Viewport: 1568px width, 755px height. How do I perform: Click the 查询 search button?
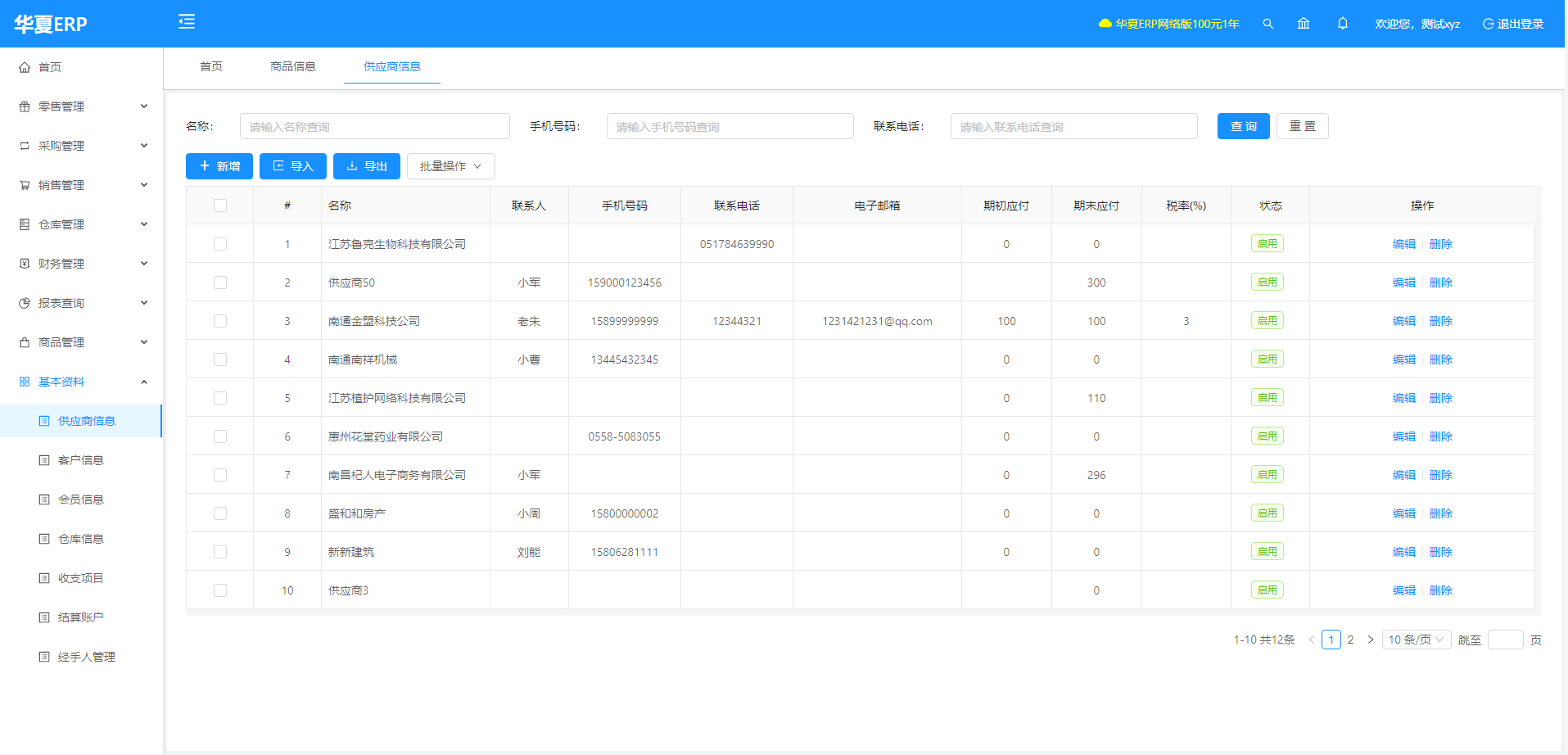tap(1243, 126)
